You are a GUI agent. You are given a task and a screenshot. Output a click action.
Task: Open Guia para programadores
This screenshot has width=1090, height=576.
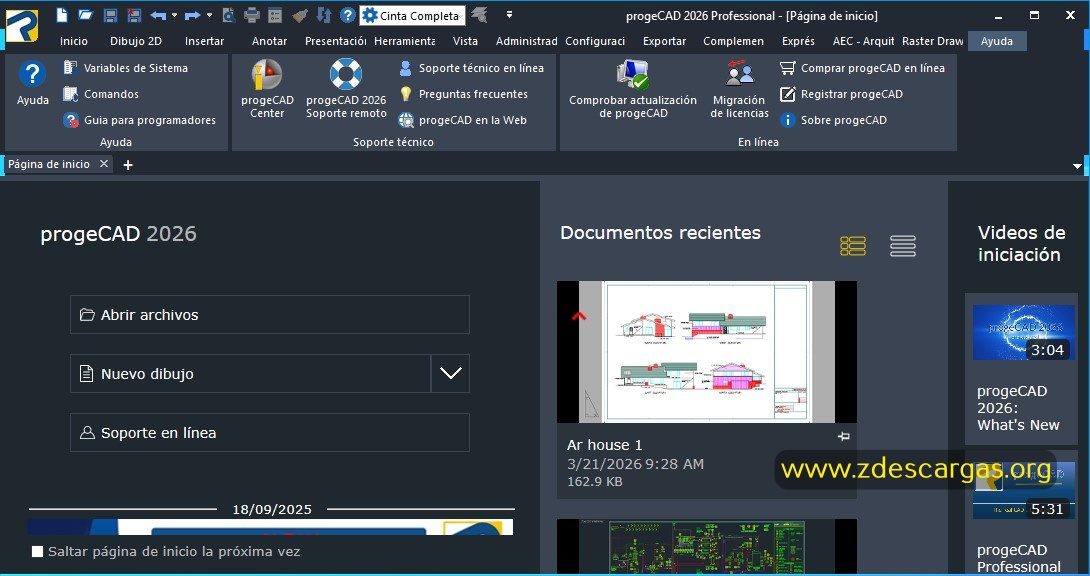click(x=140, y=120)
